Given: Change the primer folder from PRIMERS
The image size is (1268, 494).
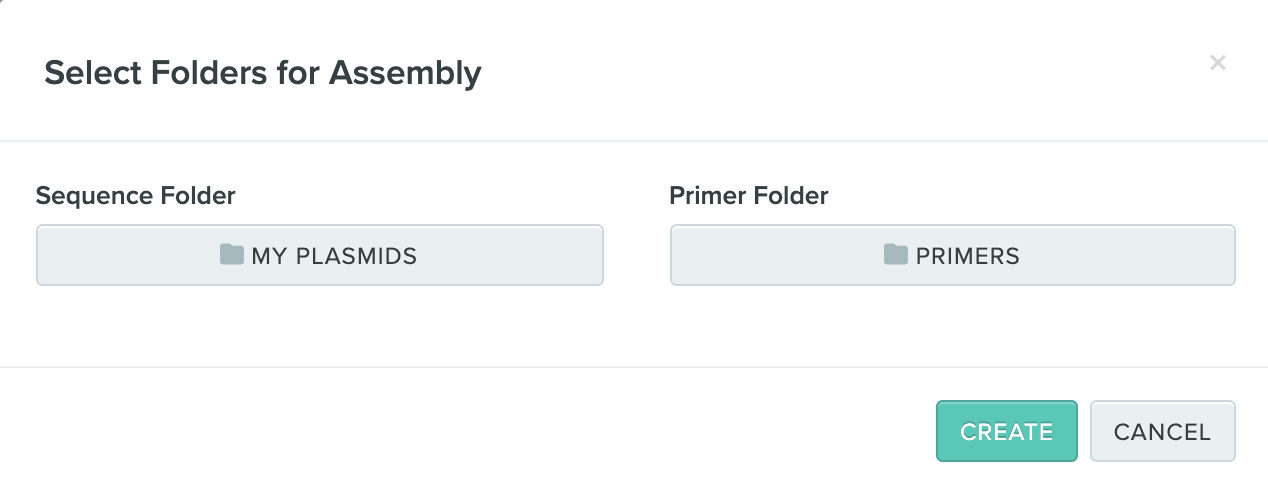Looking at the screenshot, I should point(953,255).
